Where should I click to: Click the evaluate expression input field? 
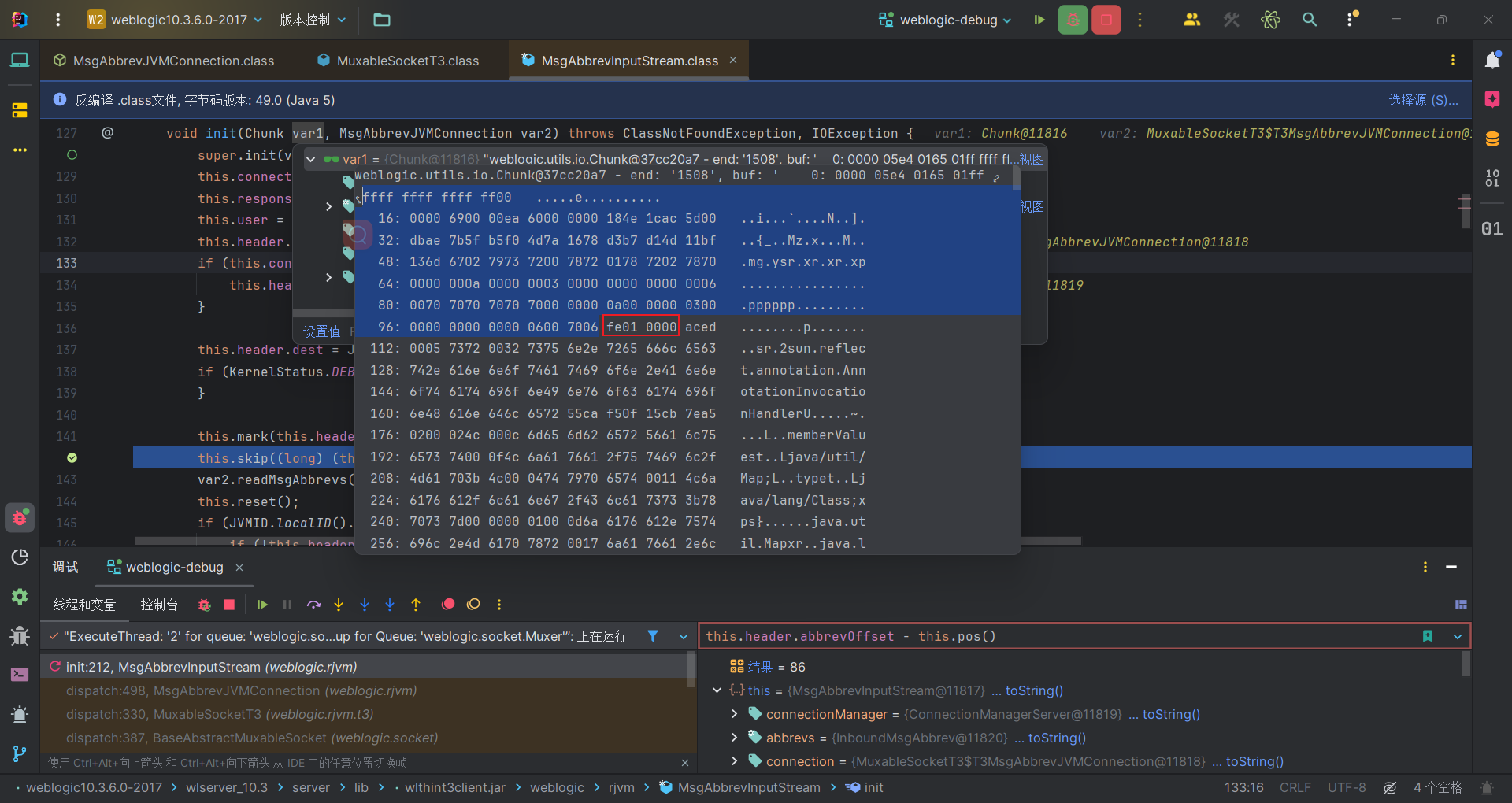click(1059, 636)
